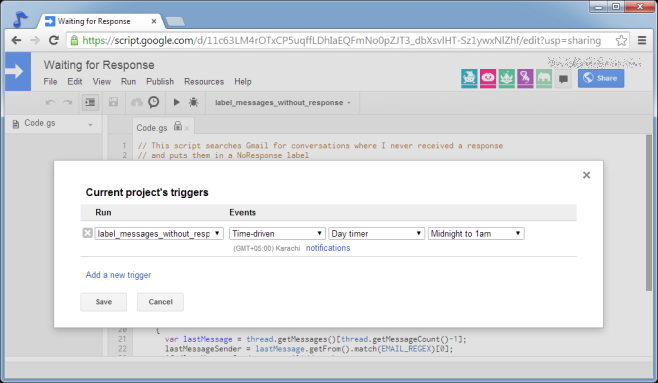Open the Midnight to 1am dropdown
This screenshot has height=383, width=658.
point(476,233)
